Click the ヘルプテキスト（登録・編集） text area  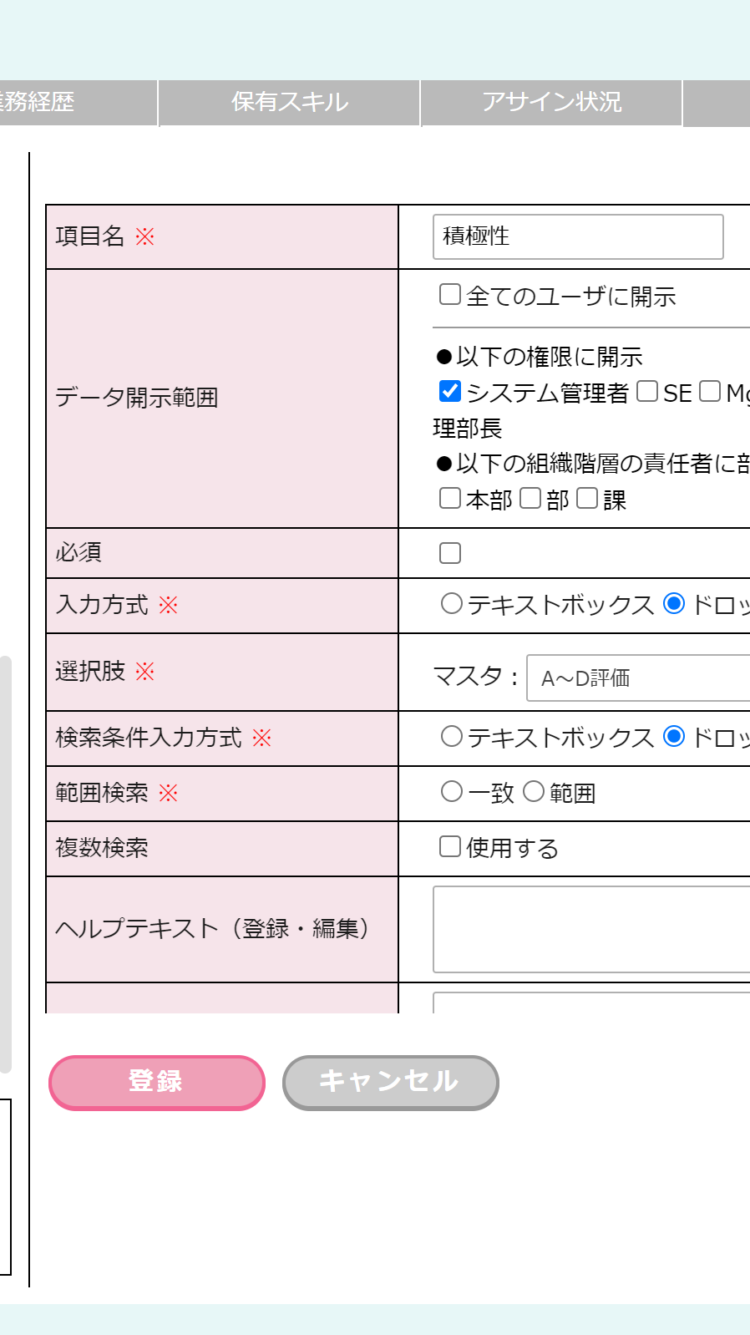[x=592, y=929]
